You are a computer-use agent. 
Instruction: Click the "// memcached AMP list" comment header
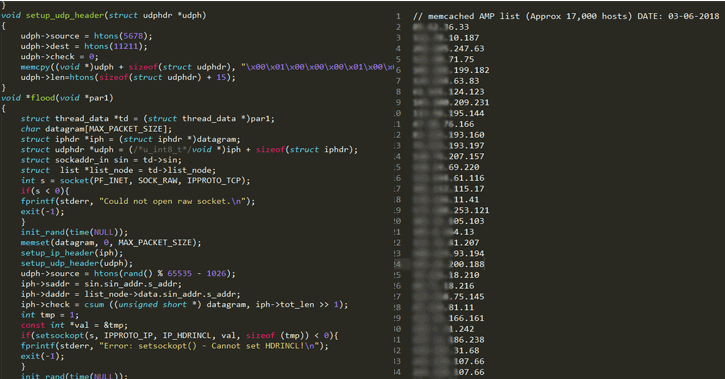(566, 16)
